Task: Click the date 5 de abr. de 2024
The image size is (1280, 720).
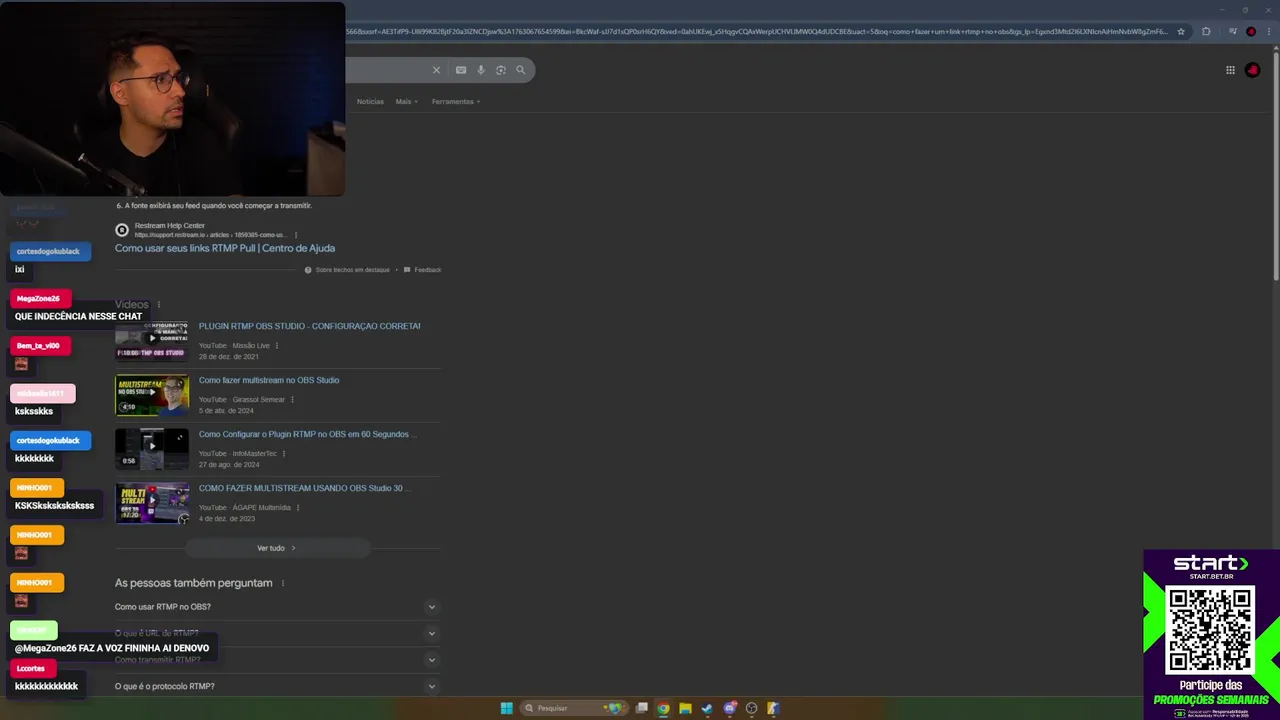Action: (x=226, y=411)
